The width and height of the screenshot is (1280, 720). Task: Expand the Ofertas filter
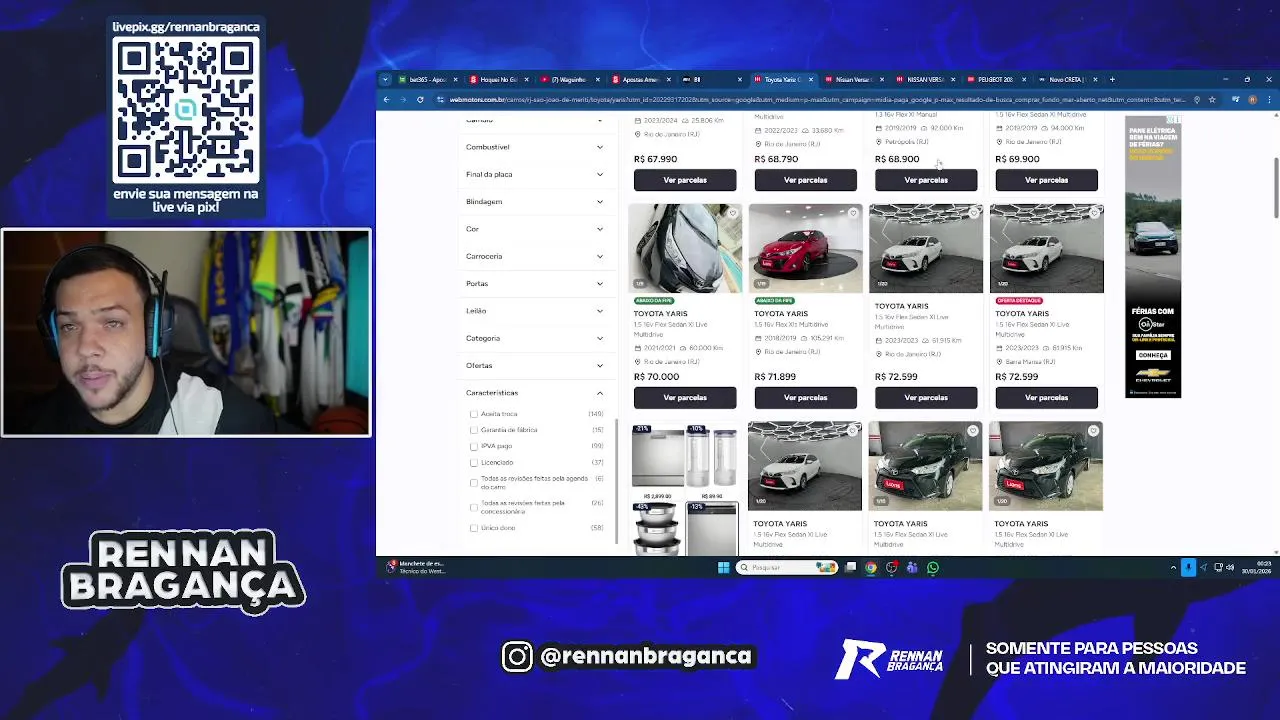click(535, 365)
